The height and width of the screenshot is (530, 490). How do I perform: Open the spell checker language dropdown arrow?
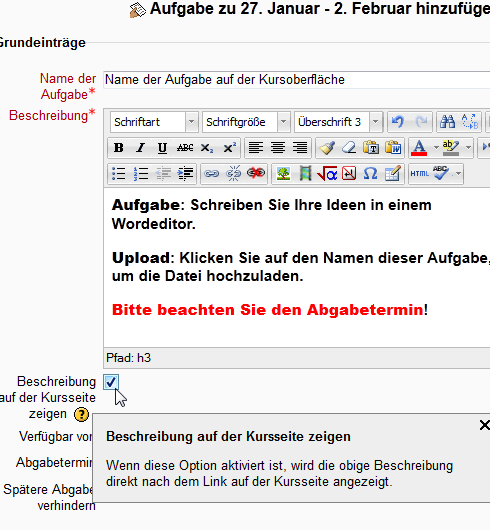[x=458, y=174]
